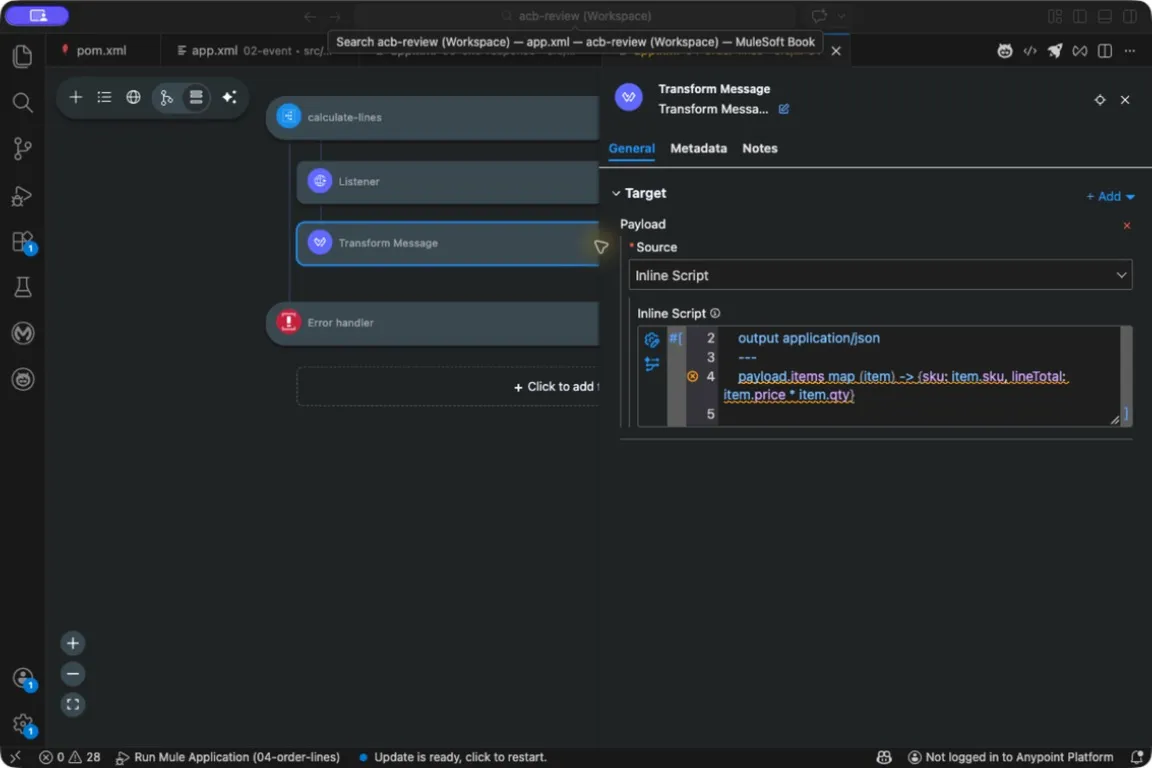Zoom out on the flow canvas

coord(72,674)
